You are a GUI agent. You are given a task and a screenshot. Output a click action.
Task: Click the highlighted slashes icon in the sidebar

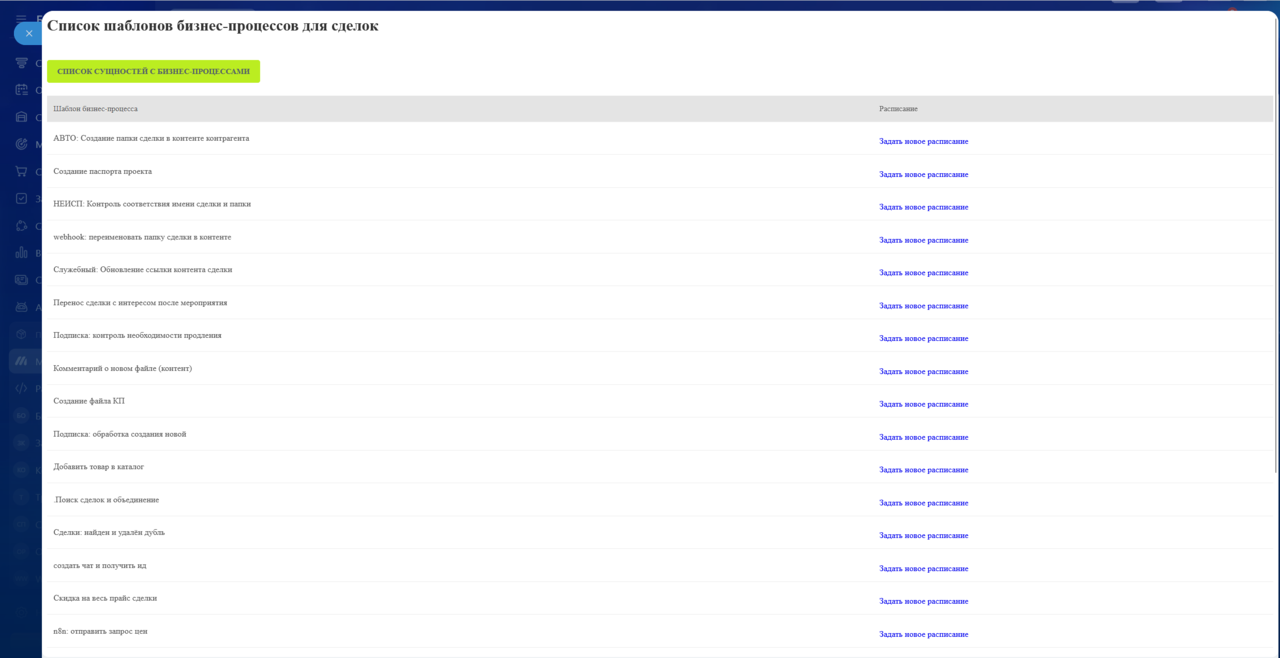pos(21,360)
